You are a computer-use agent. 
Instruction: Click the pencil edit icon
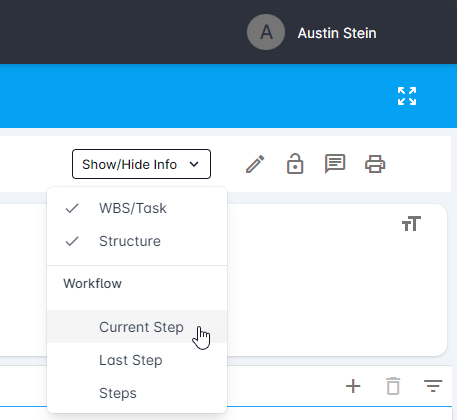255,164
